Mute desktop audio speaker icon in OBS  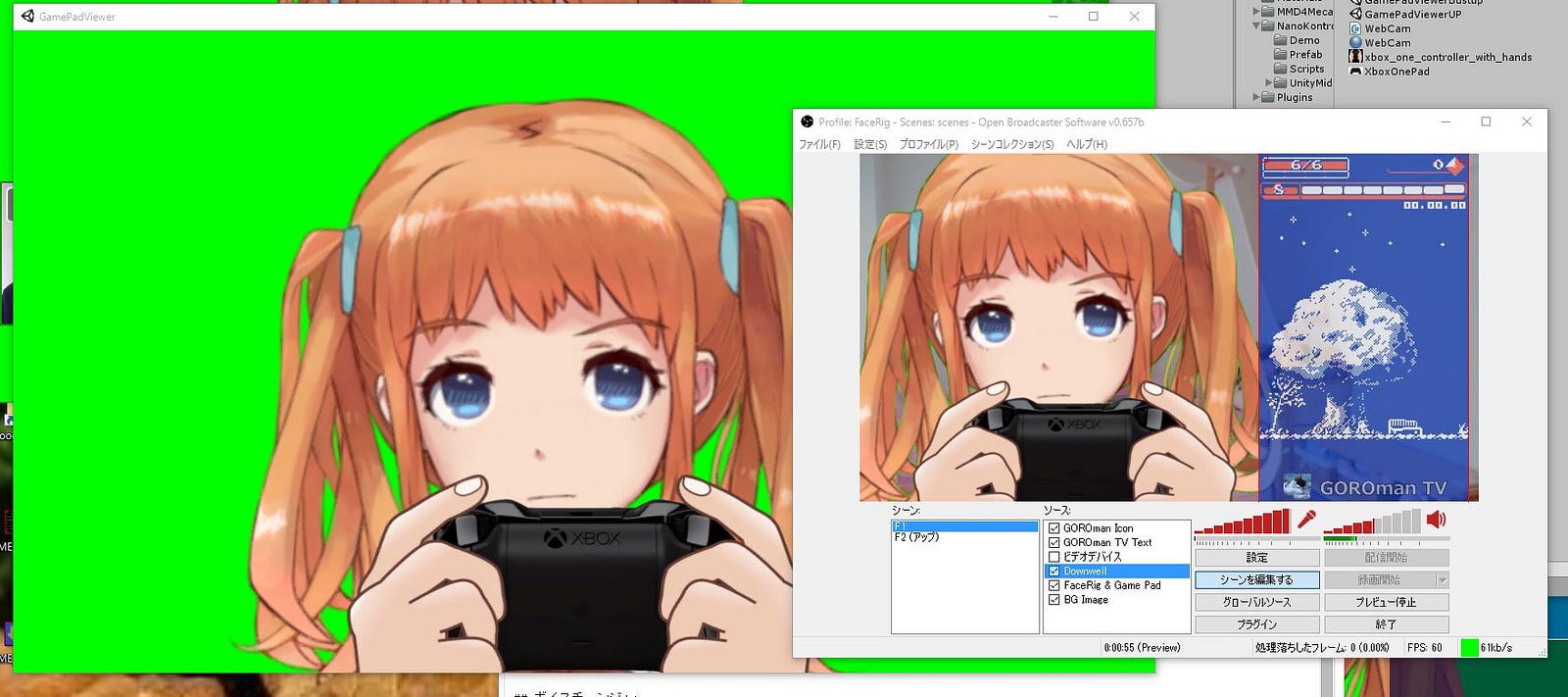(1437, 520)
